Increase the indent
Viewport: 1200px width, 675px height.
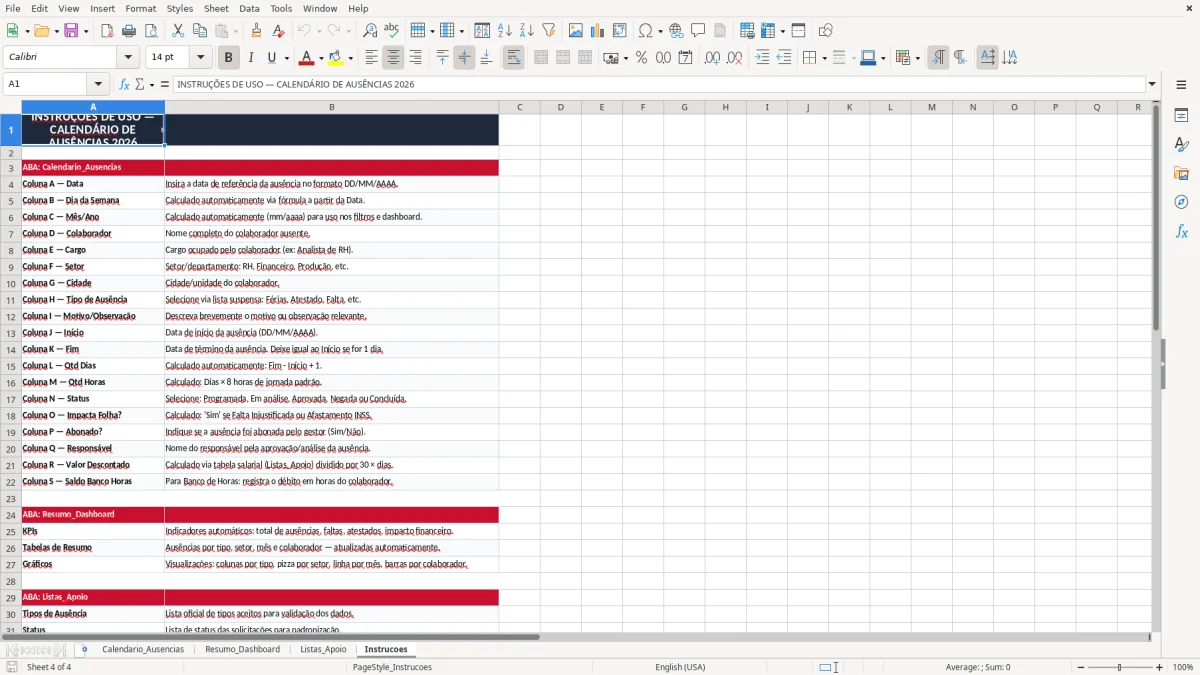762,58
